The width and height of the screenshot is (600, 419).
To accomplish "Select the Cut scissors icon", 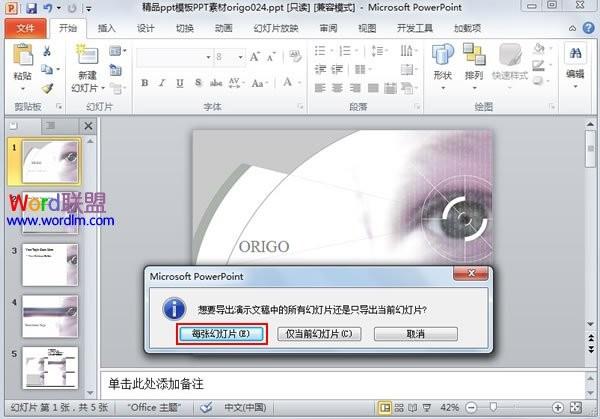I will point(47,51).
